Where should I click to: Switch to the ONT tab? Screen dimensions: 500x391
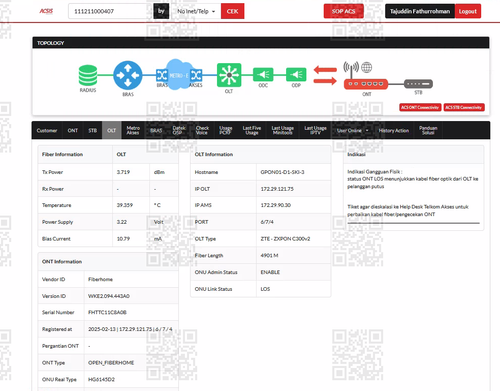click(73, 130)
